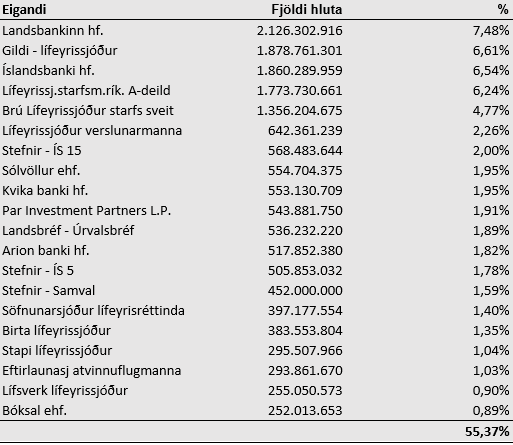Select Sólvöllur ehf. share count 554.704.375
This screenshot has width=513, height=445.
305,171
